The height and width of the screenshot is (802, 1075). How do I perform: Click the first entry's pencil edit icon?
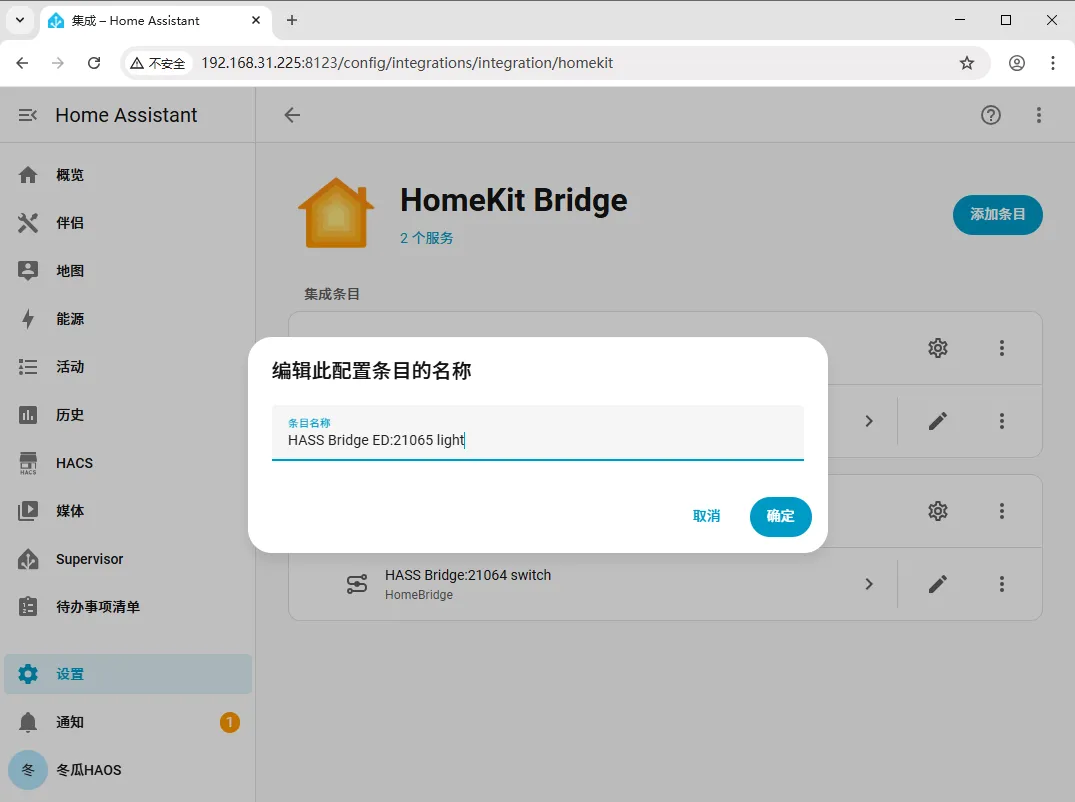pyautogui.click(x=938, y=421)
